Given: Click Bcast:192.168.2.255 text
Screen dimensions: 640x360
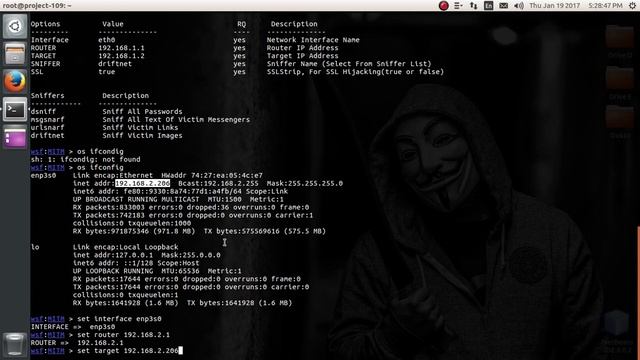Looking at the screenshot, I should 218,183.
